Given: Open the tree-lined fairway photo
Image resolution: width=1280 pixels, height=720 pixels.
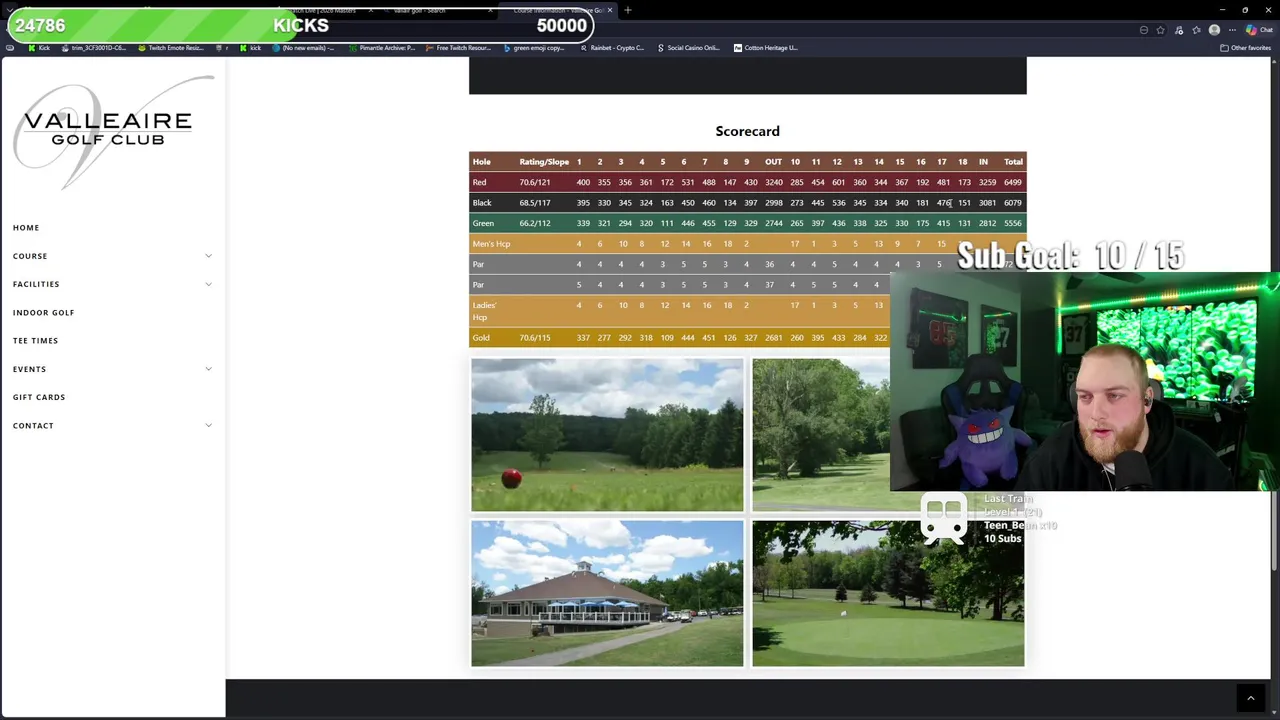Looking at the screenshot, I should [821, 435].
